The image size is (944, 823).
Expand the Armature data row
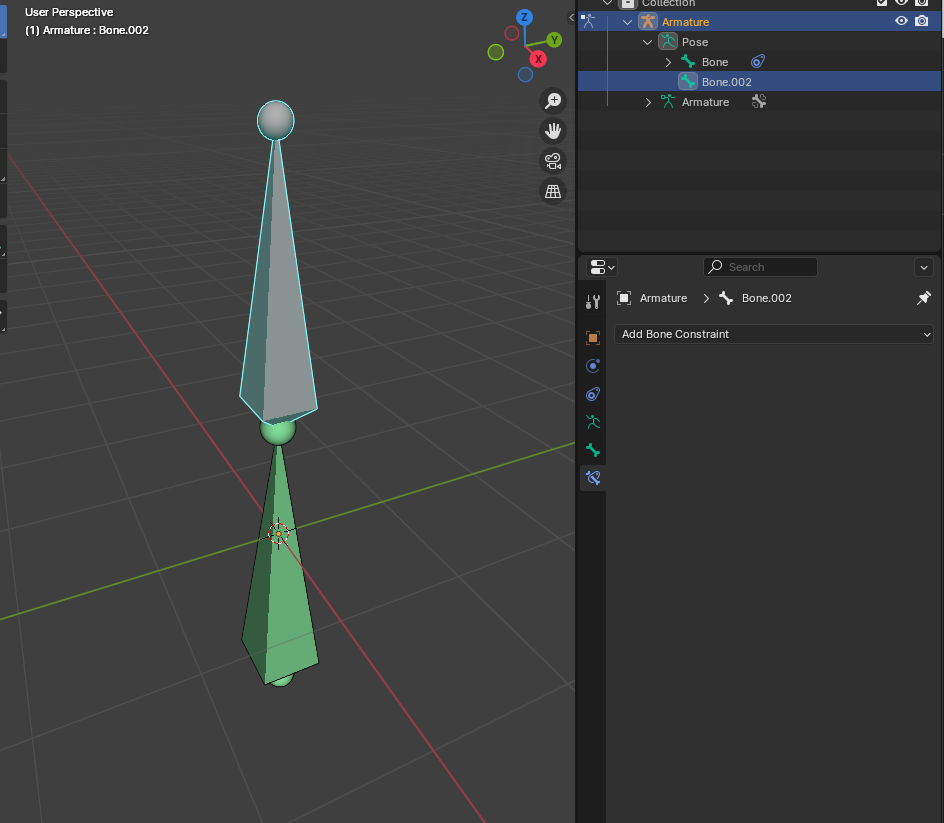(x=648, y=102)
